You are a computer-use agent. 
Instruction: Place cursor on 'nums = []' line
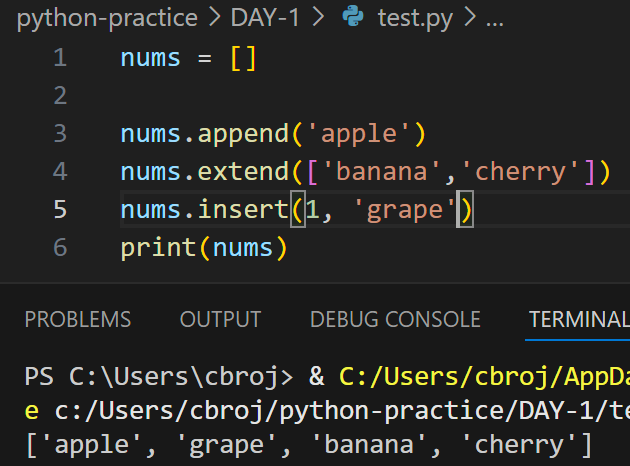(188, 58)
